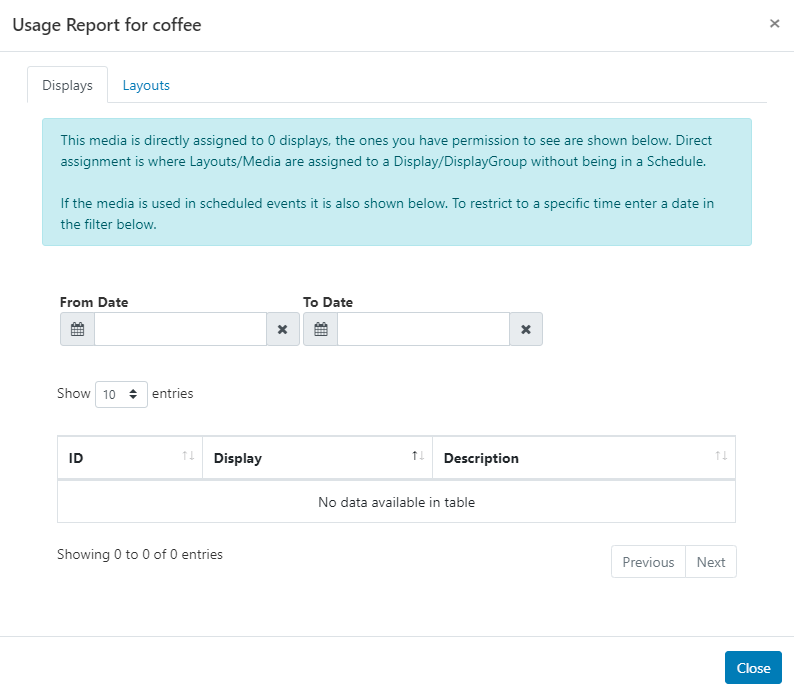Click the blue info message box

[396, 182]
